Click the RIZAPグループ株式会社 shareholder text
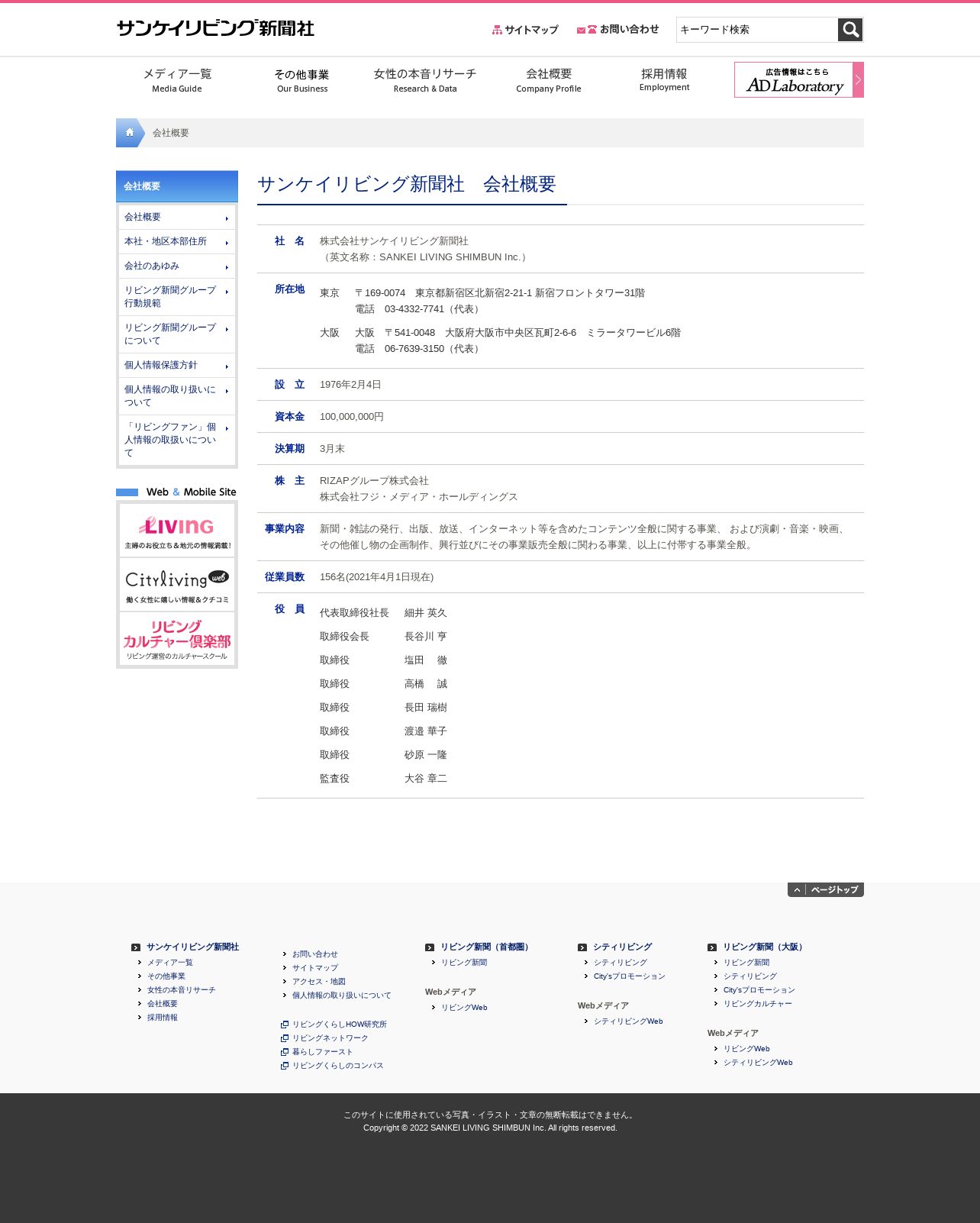This screenshot has height=1223, width=980. coord(374,481)
